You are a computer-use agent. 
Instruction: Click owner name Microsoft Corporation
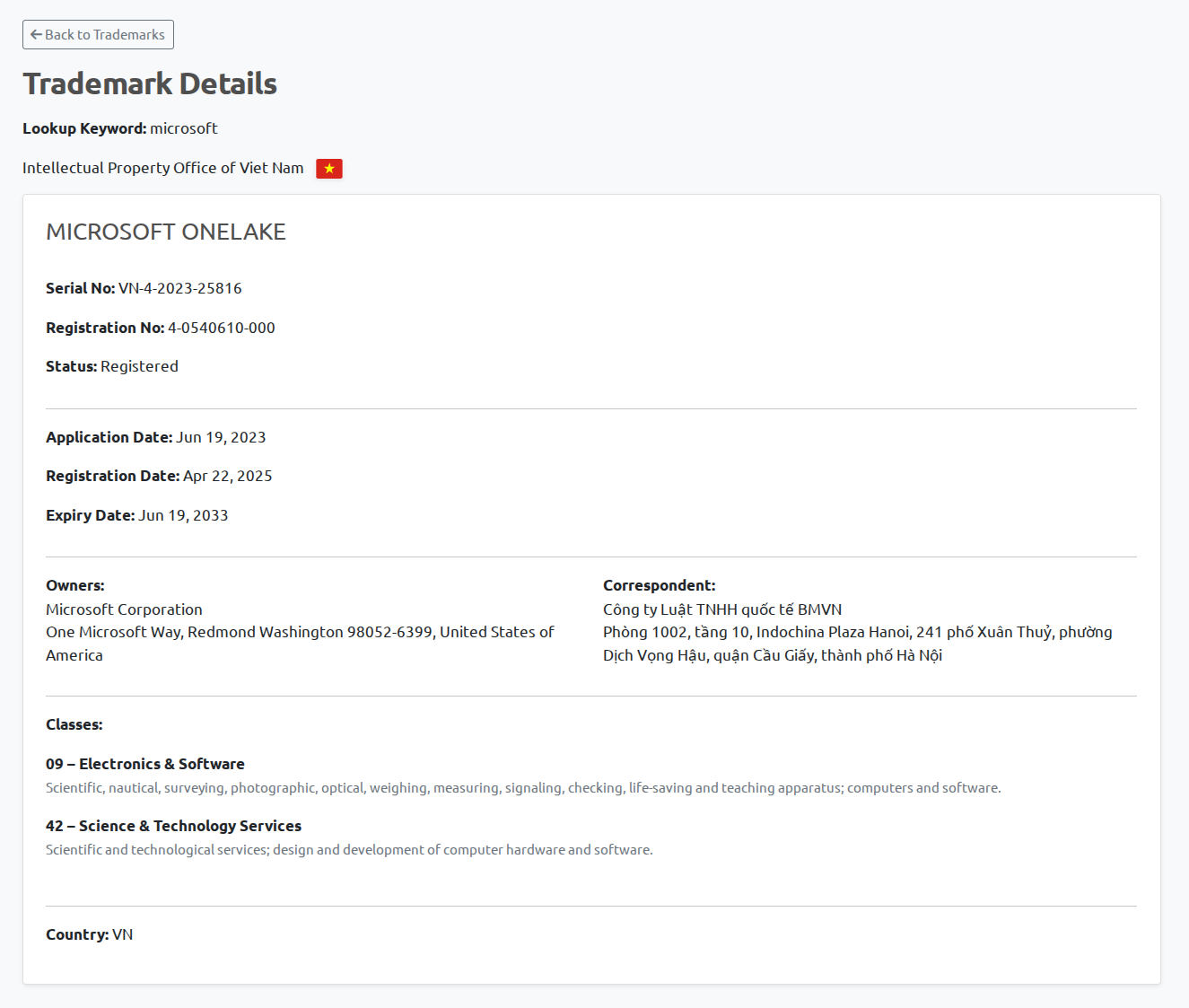(124, 609)
